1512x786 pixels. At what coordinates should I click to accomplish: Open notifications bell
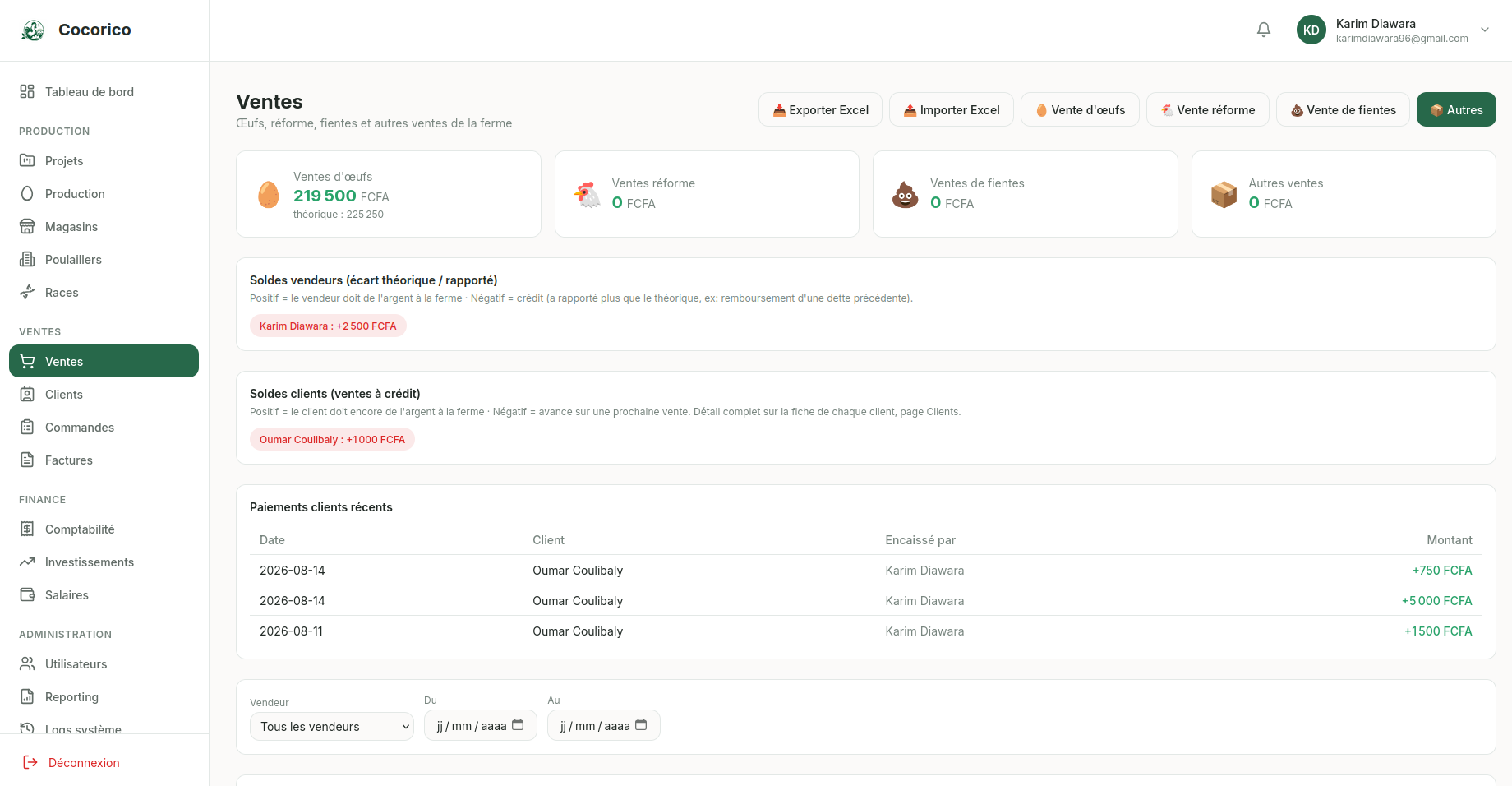1264,30
